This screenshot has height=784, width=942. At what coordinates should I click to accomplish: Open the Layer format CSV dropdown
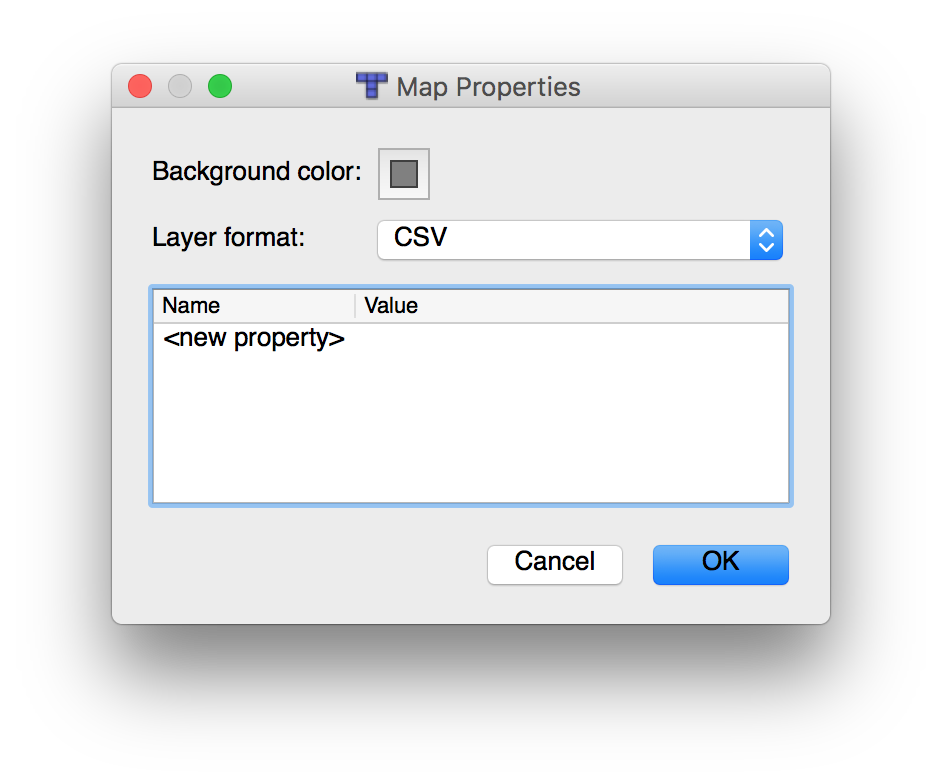(564, 240)
